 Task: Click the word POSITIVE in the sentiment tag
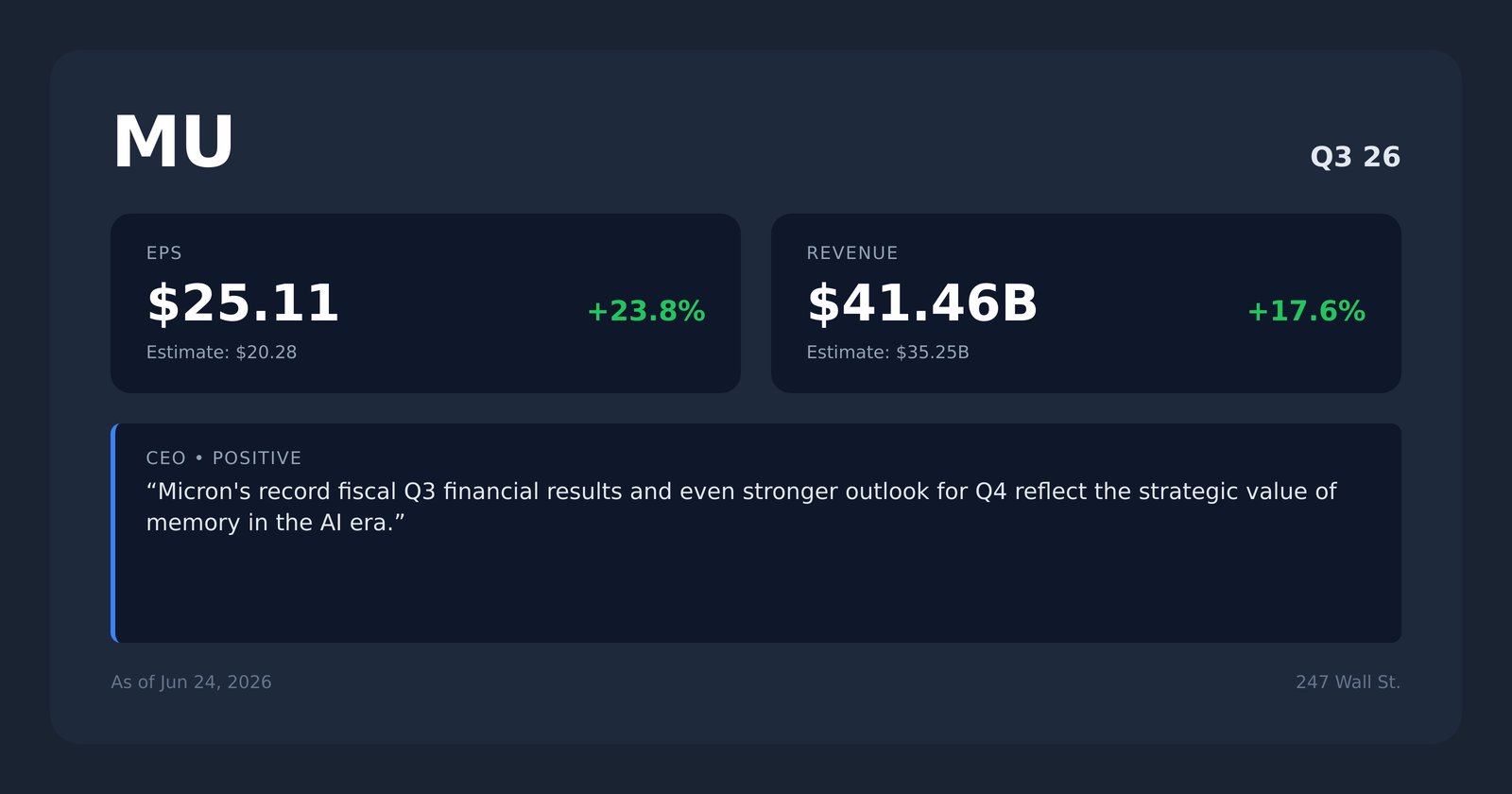pyautogui.click(x=256, y=458)
